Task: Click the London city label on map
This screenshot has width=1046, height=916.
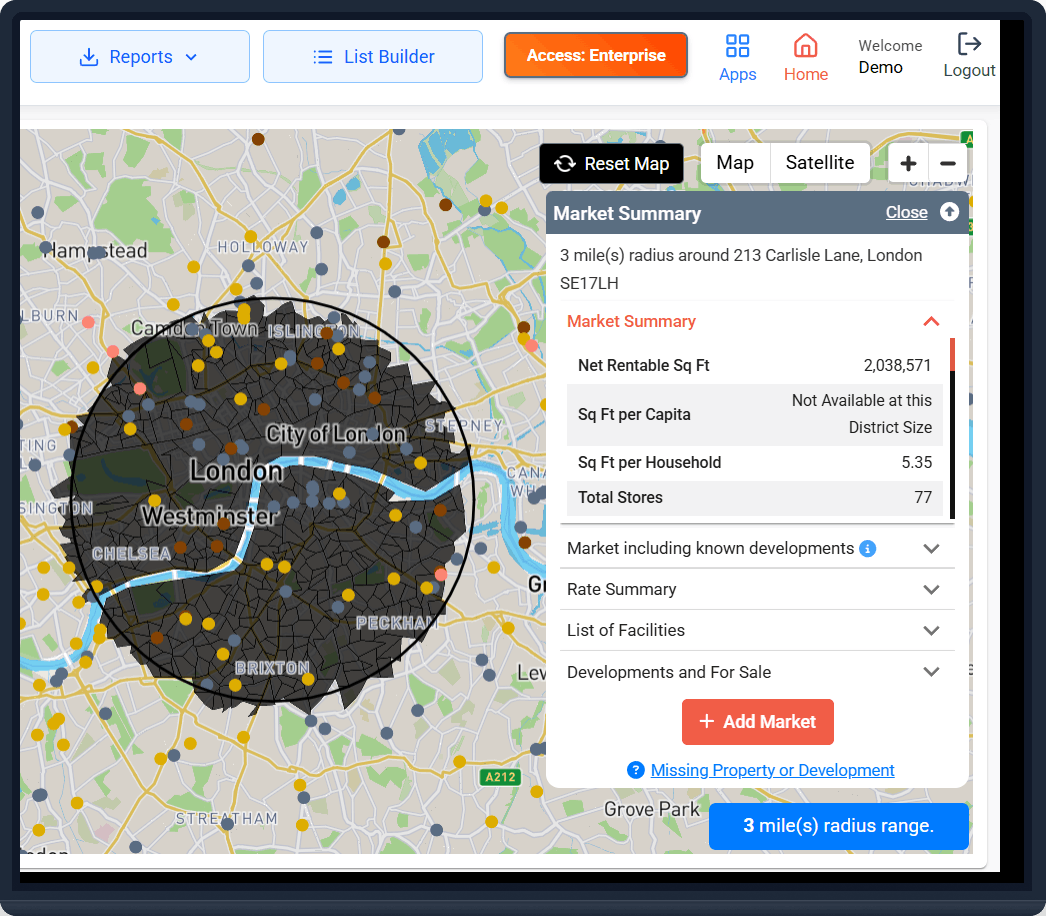Action: coord(236,471)
